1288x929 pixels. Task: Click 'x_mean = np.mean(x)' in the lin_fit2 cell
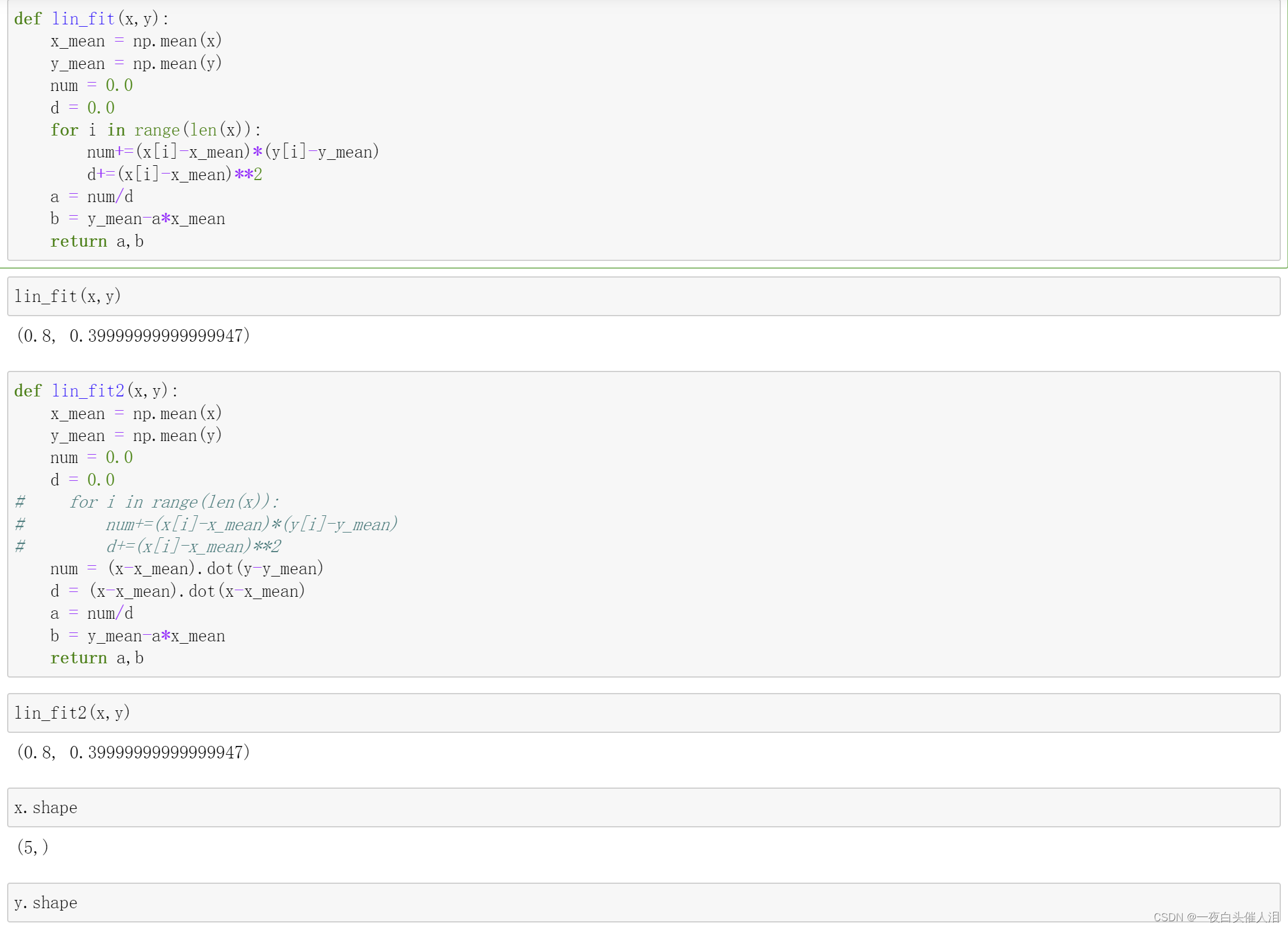coord(136,414)
